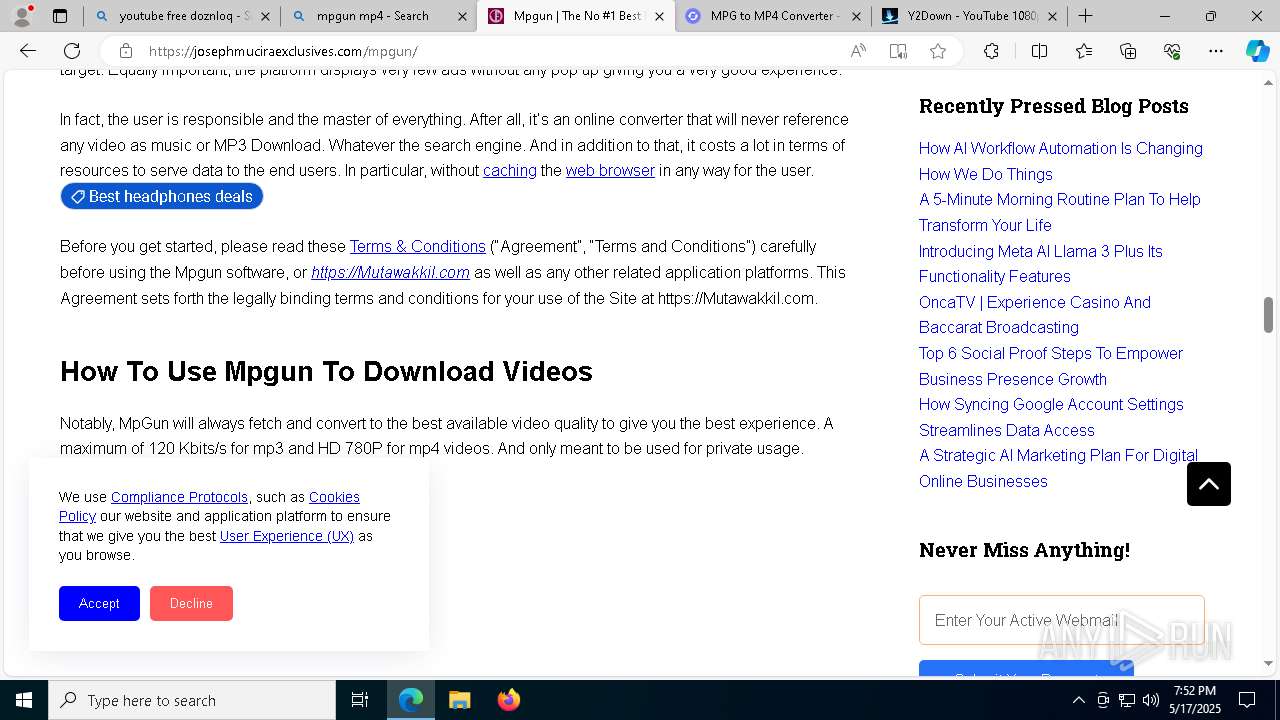
Task: Show hidden system tray icons
Action: [x=1078, y=700]
